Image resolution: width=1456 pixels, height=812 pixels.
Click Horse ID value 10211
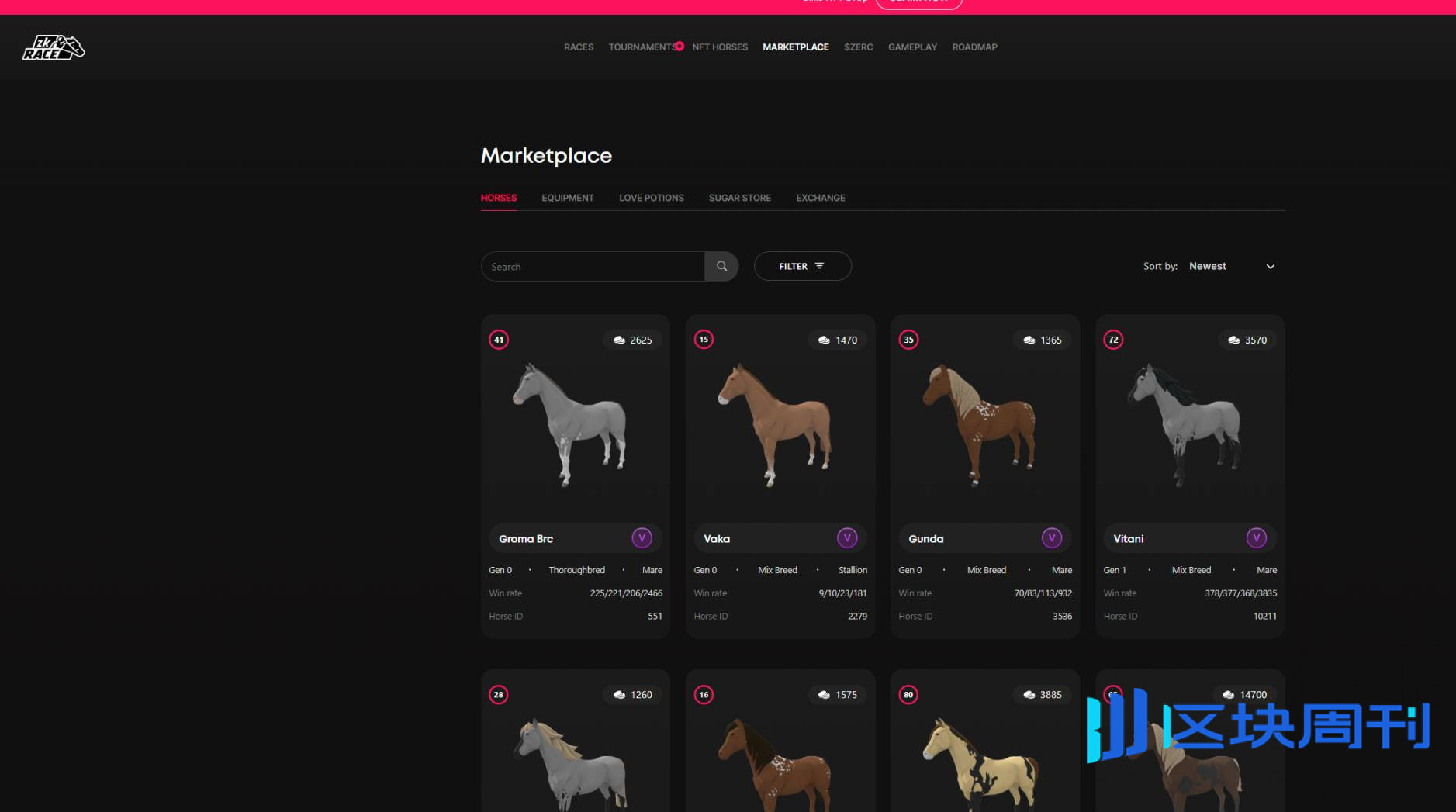point(1264,617)
